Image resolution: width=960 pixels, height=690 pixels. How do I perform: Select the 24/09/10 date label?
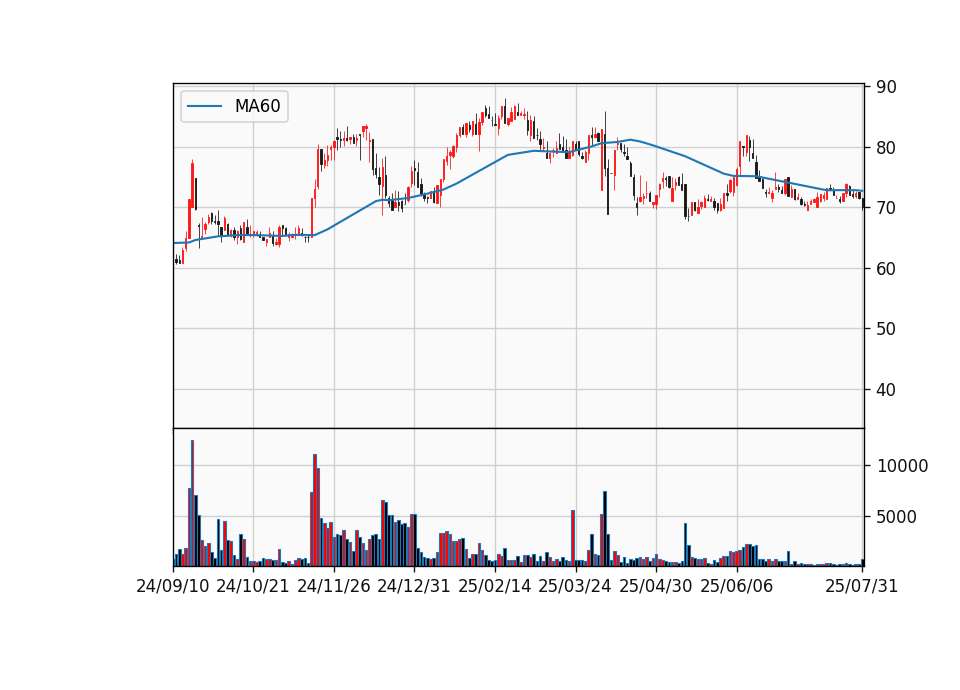pos(173,586)
